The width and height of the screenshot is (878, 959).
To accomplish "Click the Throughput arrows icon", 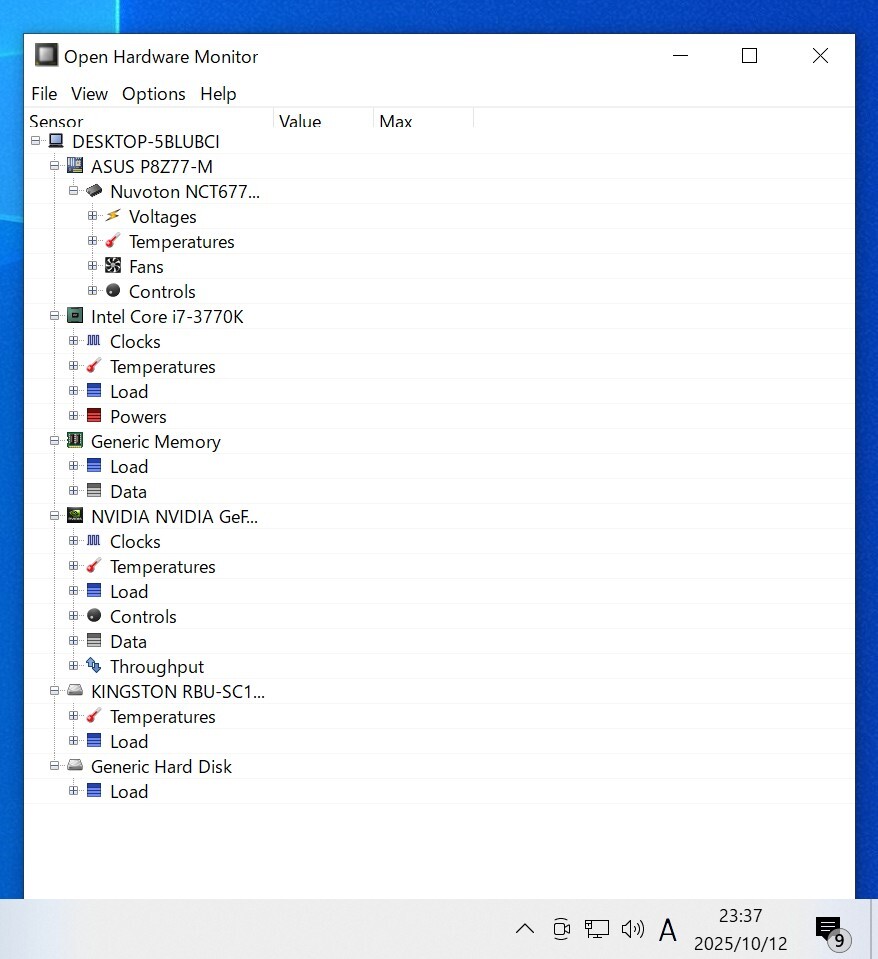I will click(94, 665).
